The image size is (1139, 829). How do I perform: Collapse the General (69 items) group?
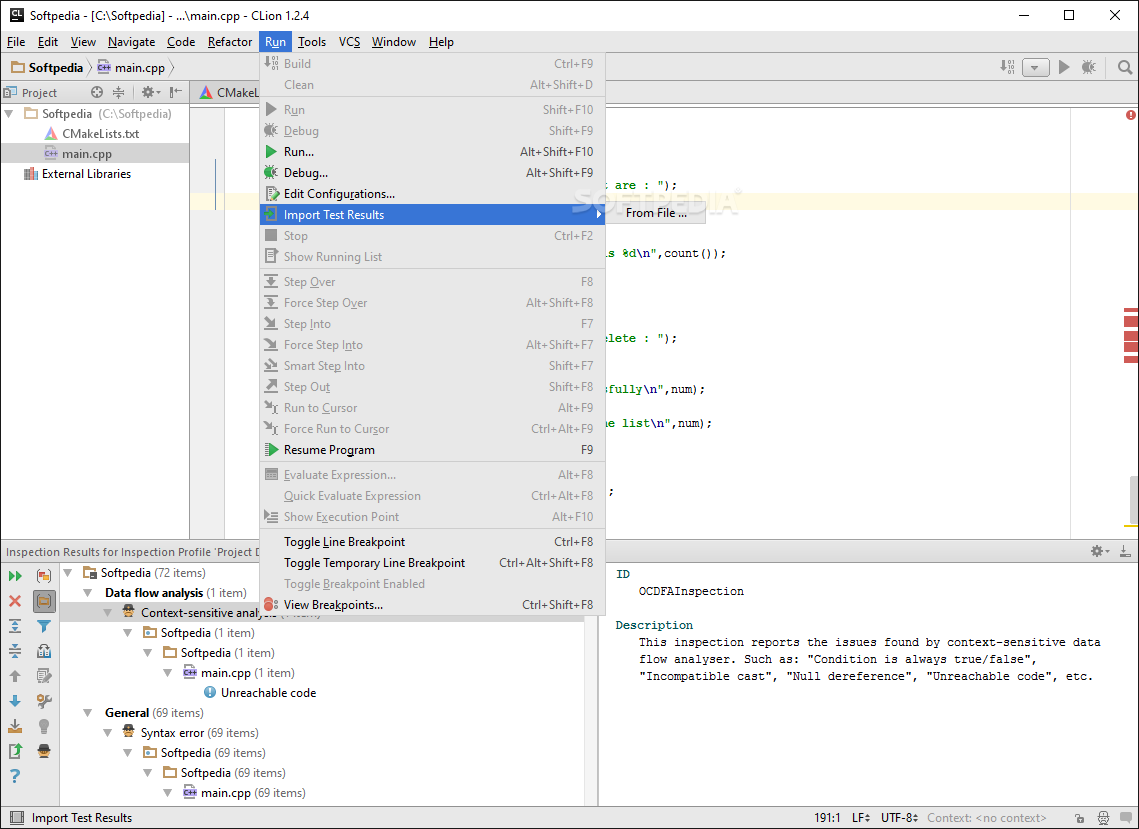88,713
